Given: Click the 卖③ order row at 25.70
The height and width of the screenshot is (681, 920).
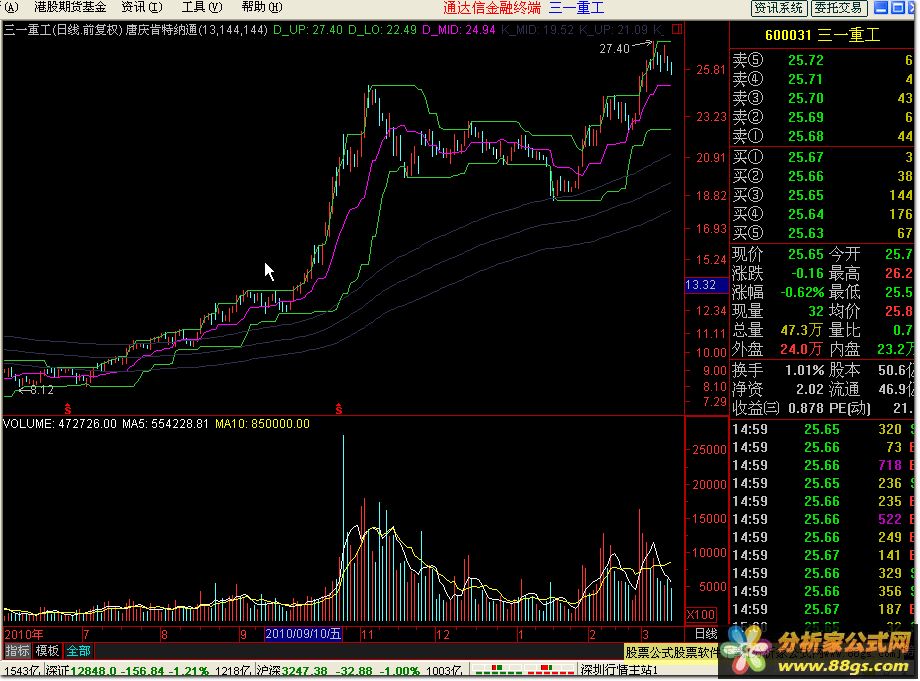Looking at the screenshot, I should 823,99.
